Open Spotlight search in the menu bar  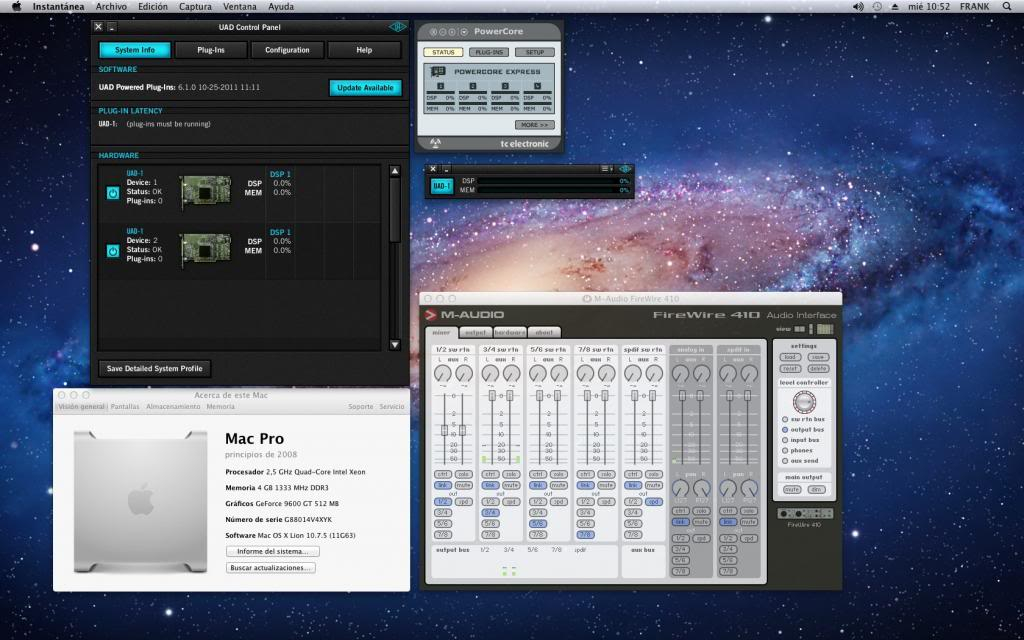point(1007,7)
